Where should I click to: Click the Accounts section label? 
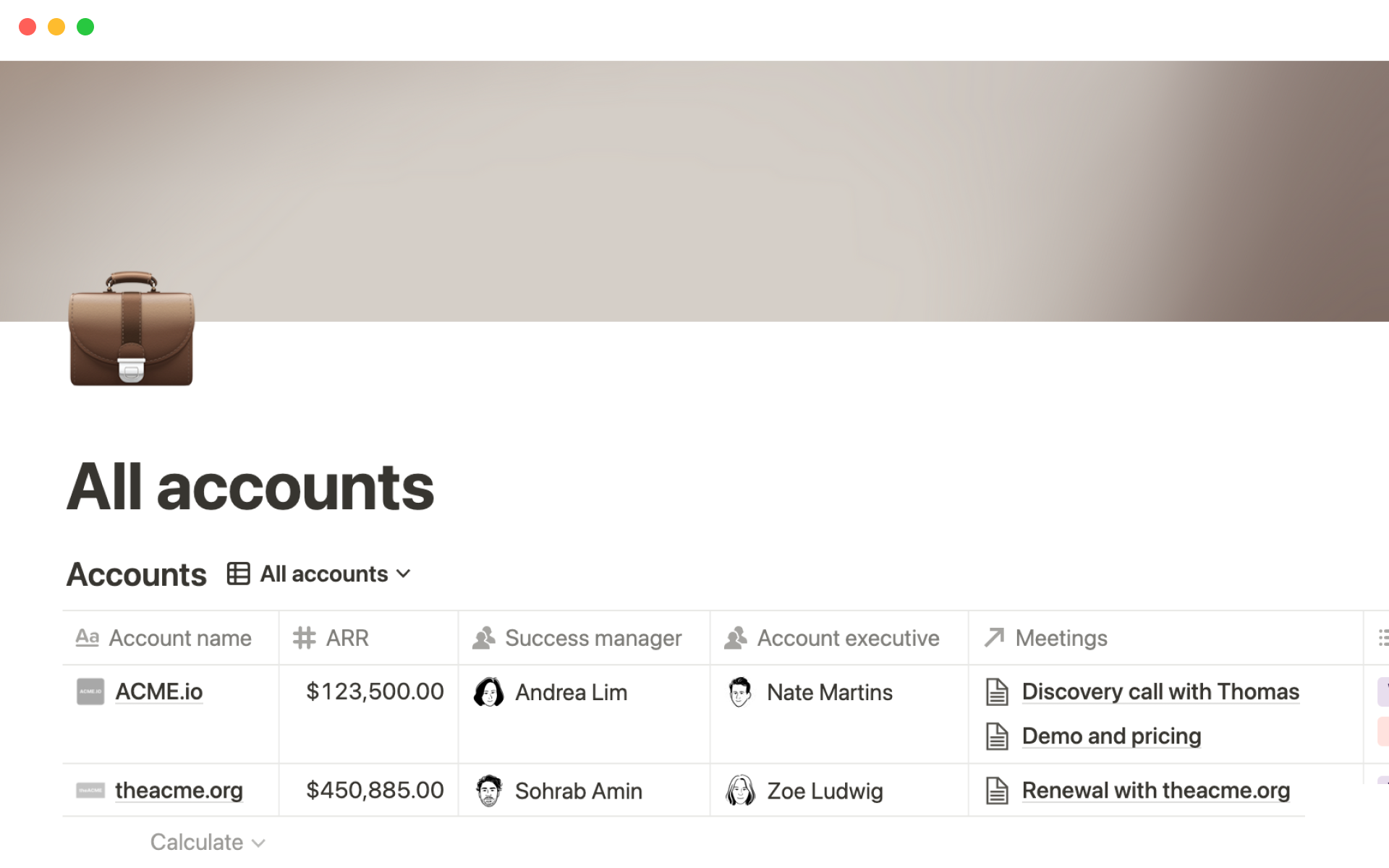136,573
